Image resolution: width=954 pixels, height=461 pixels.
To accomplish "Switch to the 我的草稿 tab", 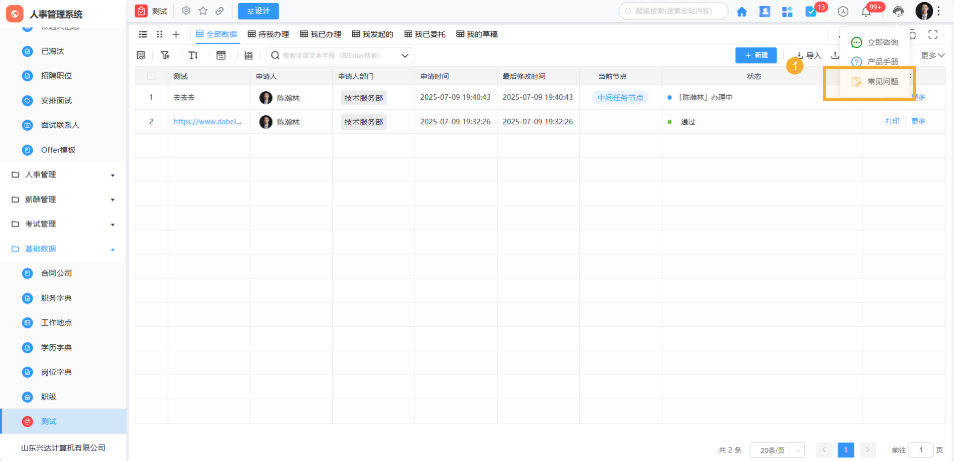I will point(477,34).
